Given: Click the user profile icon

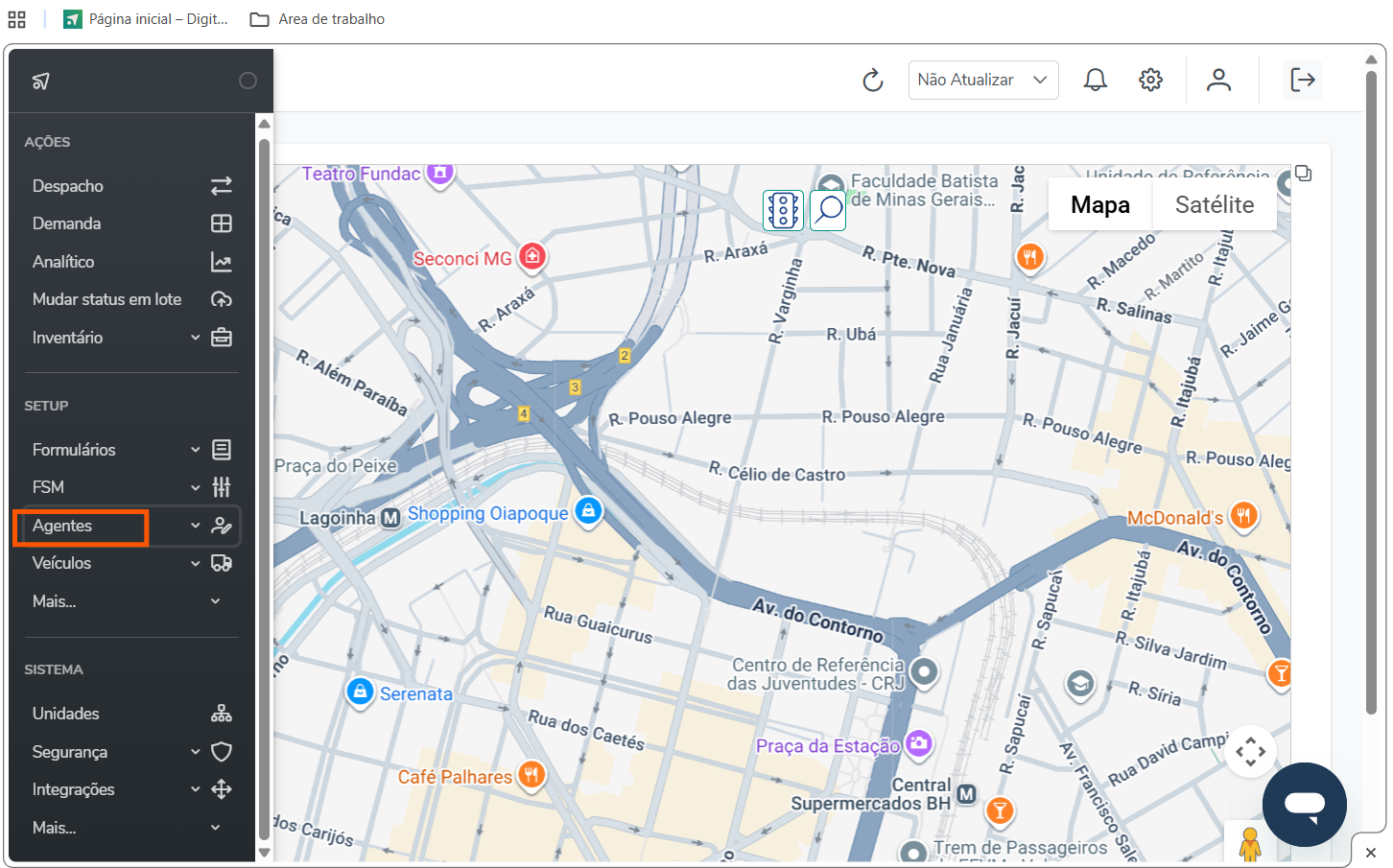Looking at the screenshot, I should [x=1218, y=81].
